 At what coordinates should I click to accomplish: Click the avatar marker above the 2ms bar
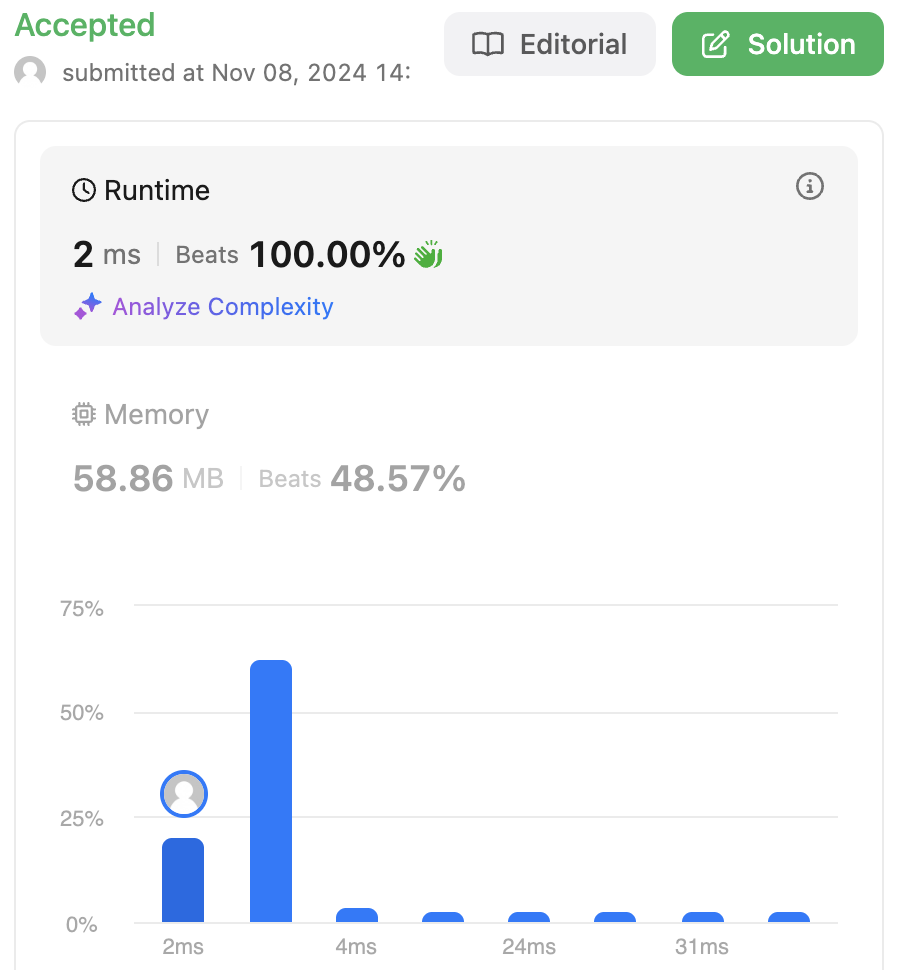coord(183,794)
